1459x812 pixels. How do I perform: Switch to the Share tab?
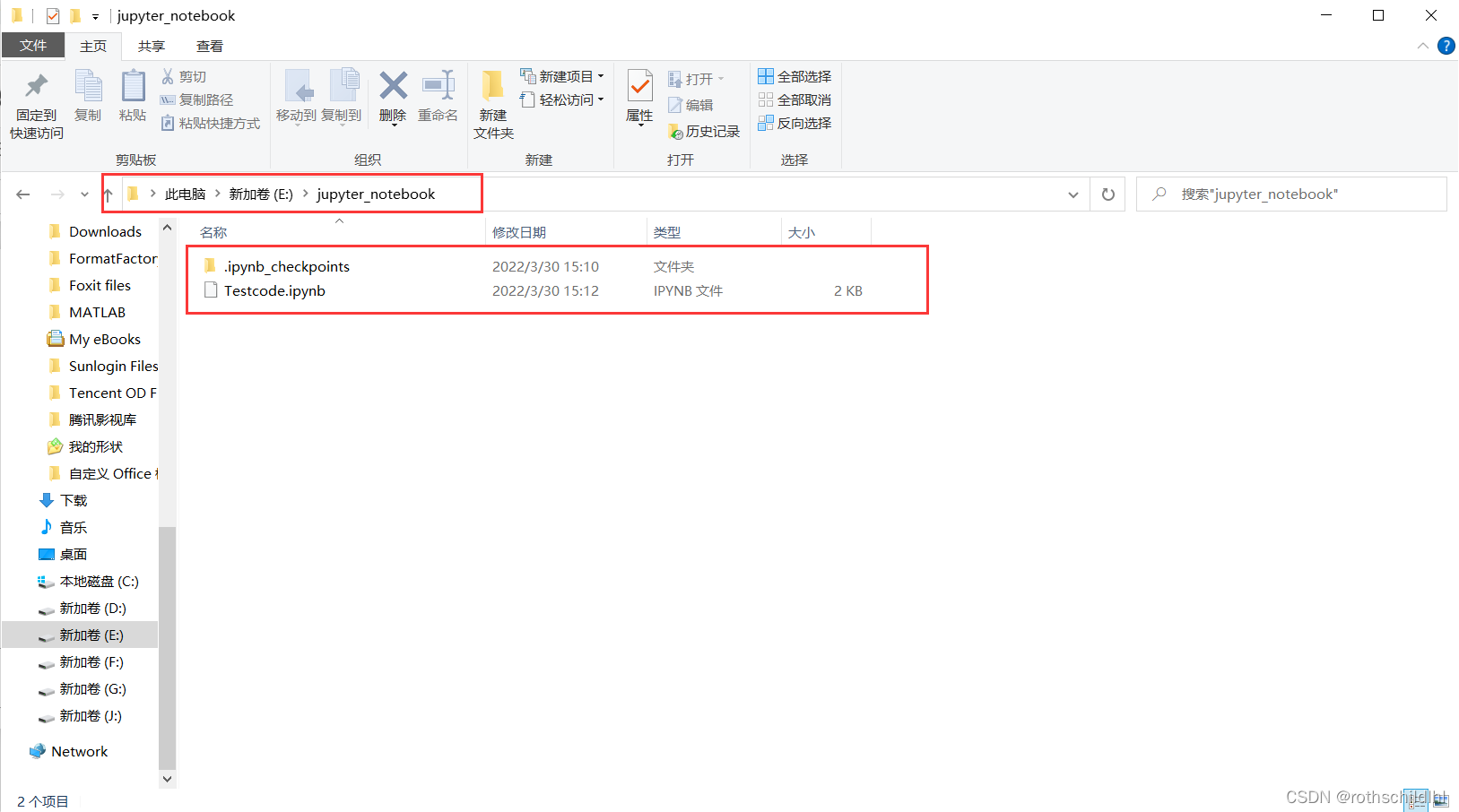pos(152,46)
